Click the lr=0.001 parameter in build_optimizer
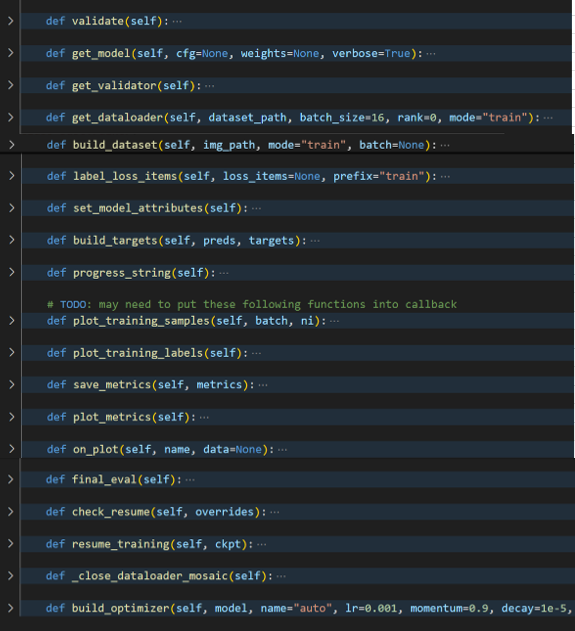Image resolution: width=575 pixels, height=631 pixels. point(371,608)
